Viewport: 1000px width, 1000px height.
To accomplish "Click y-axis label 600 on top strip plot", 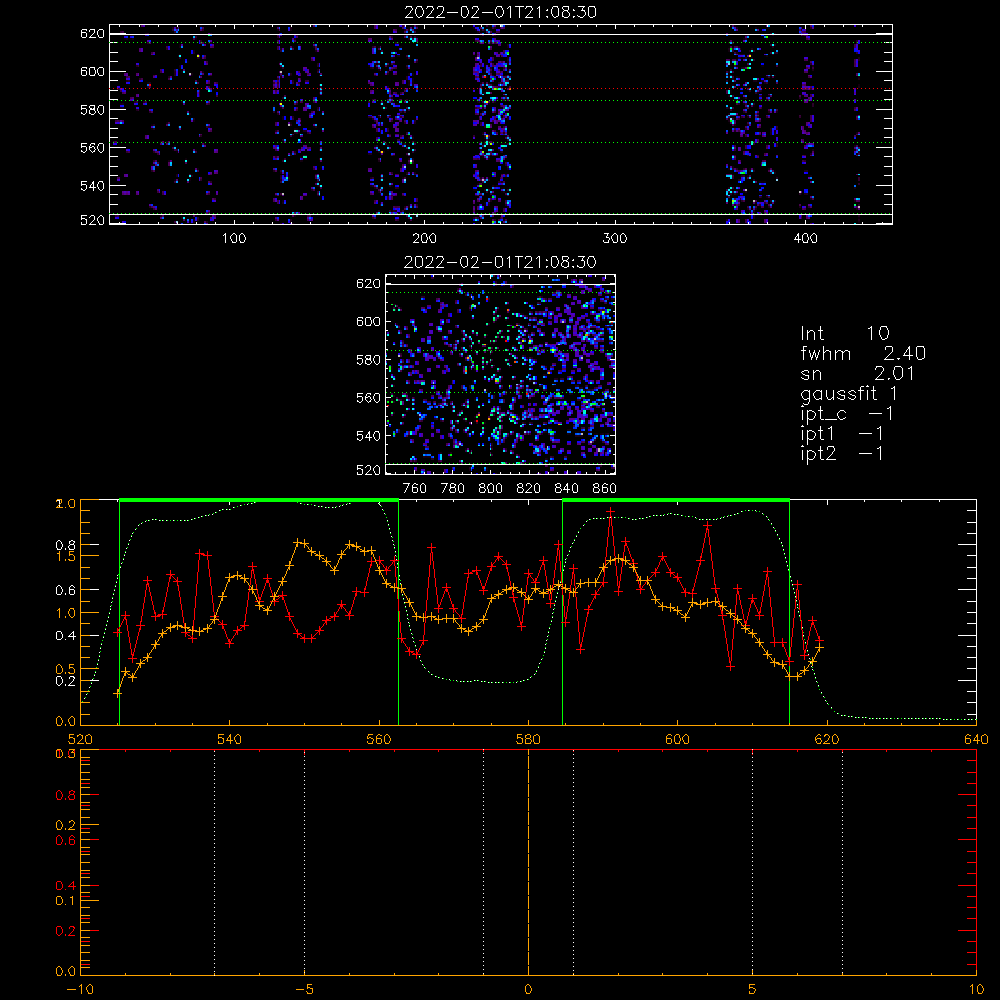I will (92, 71).
